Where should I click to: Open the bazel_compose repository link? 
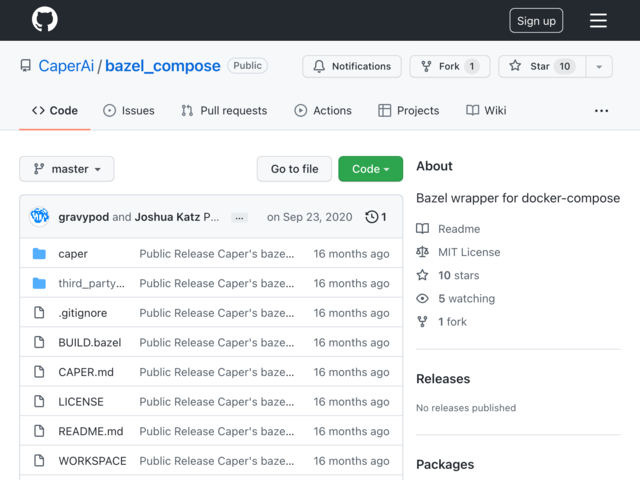pyautogui.click(x=162, y=66)
